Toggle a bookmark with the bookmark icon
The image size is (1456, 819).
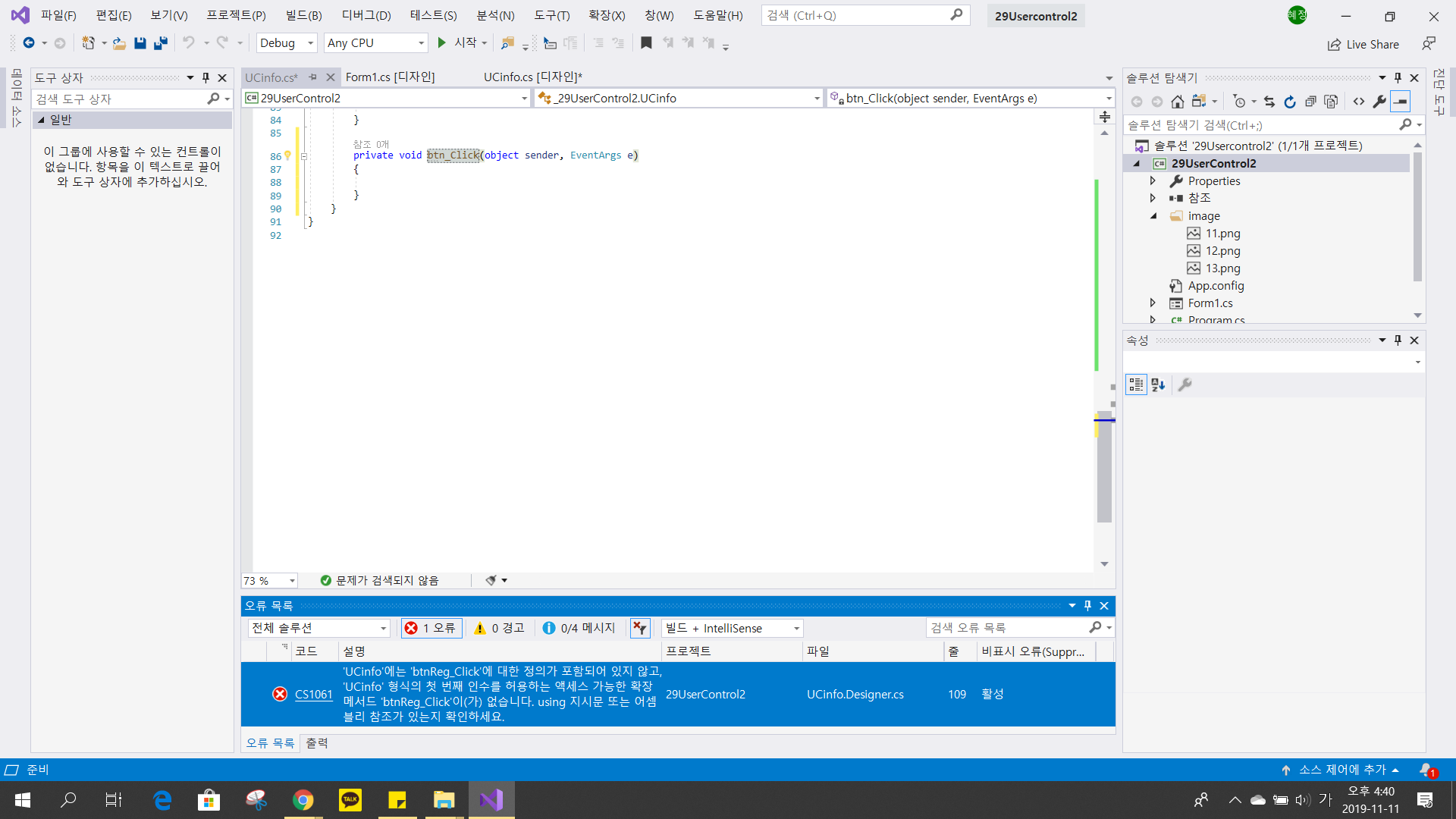pos(646,43)
